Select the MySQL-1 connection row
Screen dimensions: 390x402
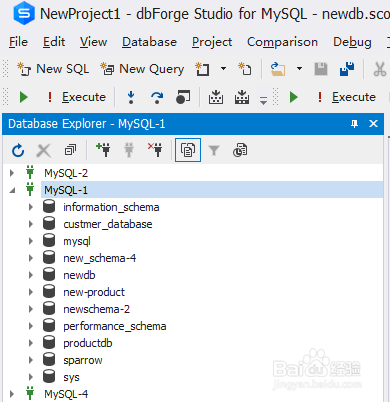point(212,190)
